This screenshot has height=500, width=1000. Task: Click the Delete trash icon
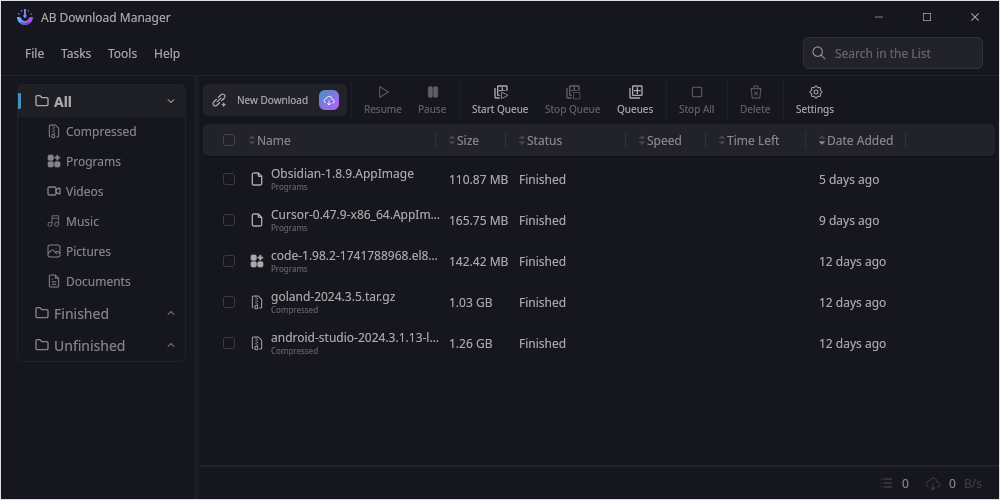pos(756,92)
